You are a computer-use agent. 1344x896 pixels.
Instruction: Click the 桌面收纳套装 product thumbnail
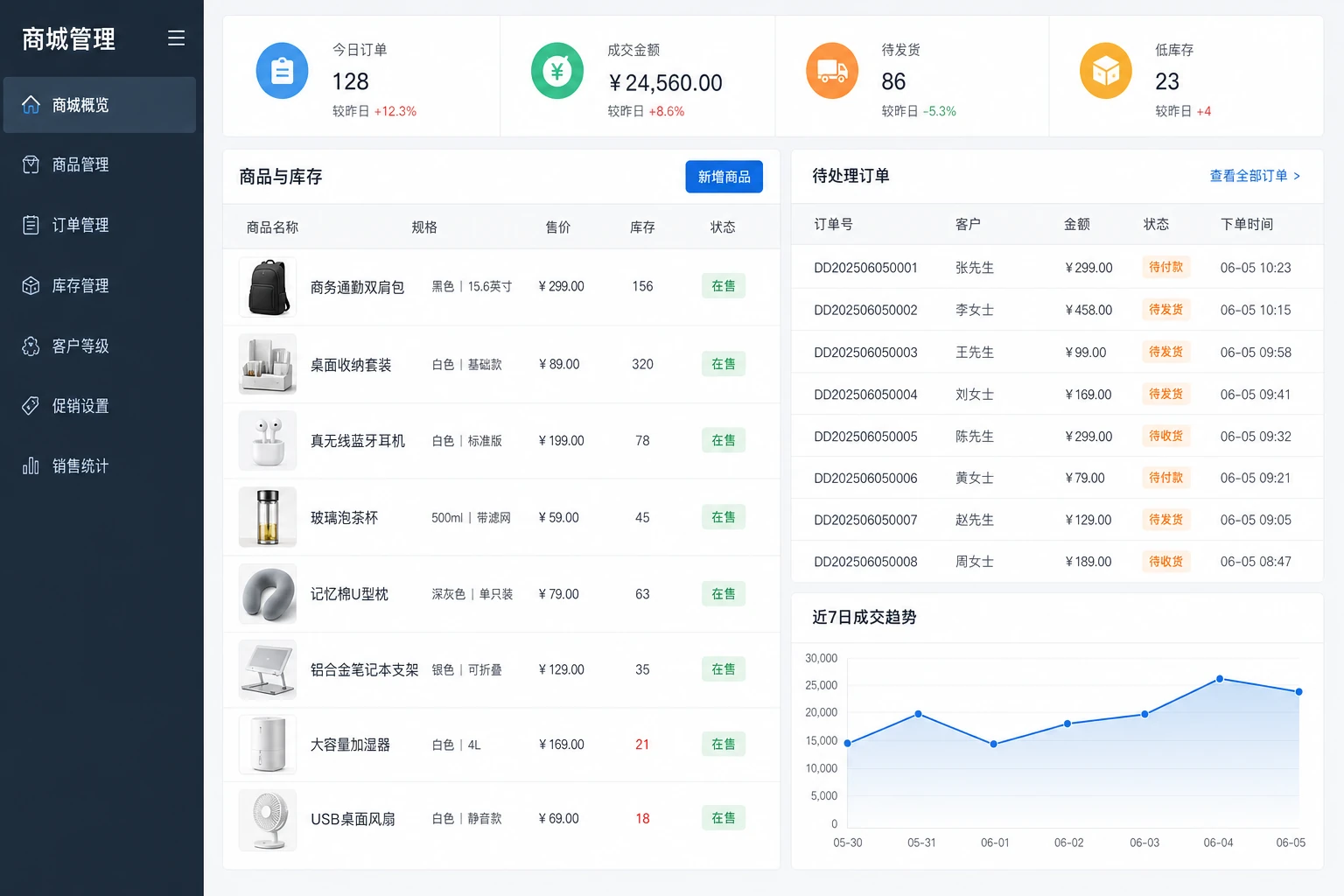coord(268,364)
